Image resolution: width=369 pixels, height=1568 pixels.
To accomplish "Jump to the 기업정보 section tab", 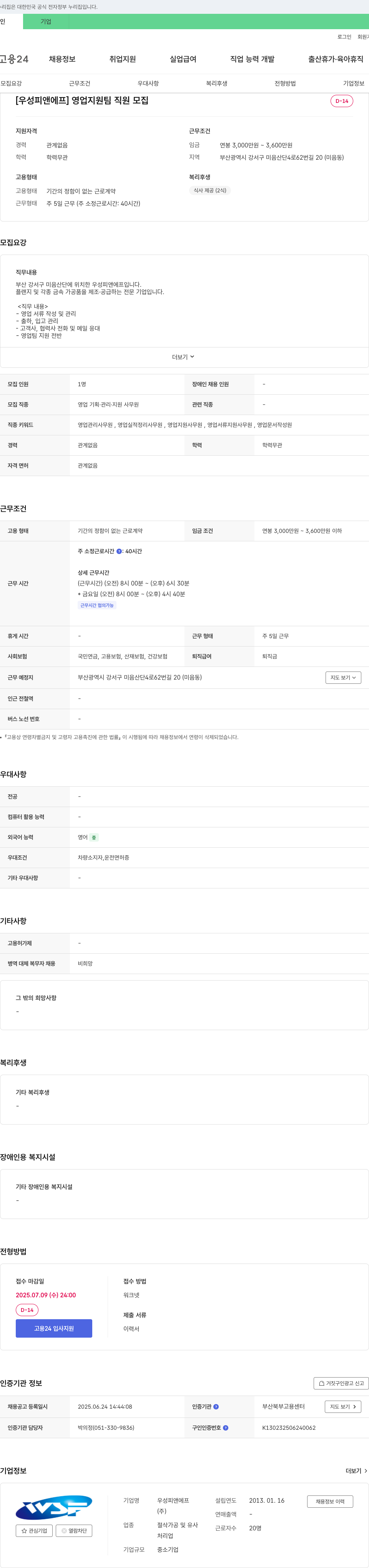I will (x=353, y=83).
